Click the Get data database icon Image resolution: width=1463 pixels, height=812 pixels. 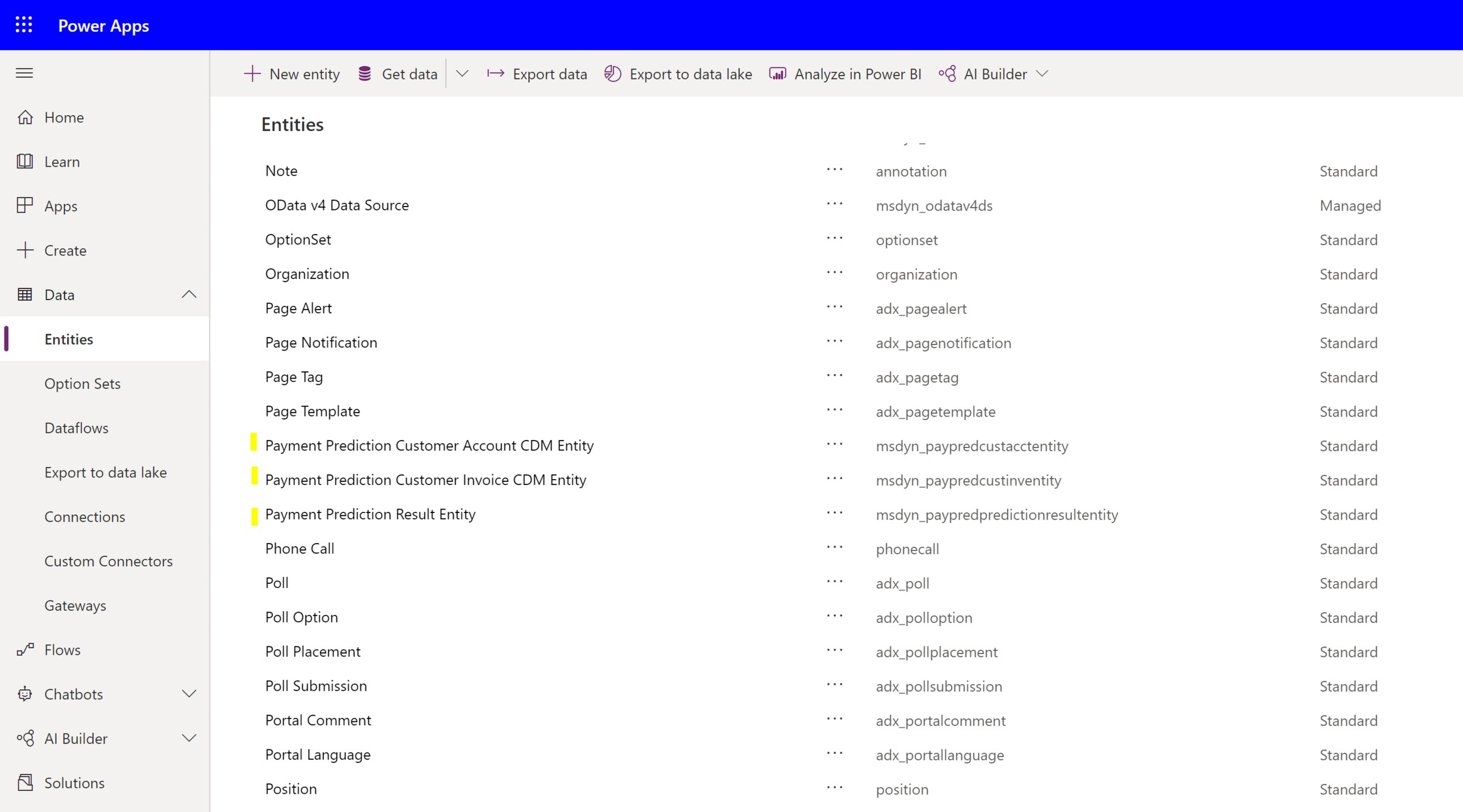tap(365, 74)
